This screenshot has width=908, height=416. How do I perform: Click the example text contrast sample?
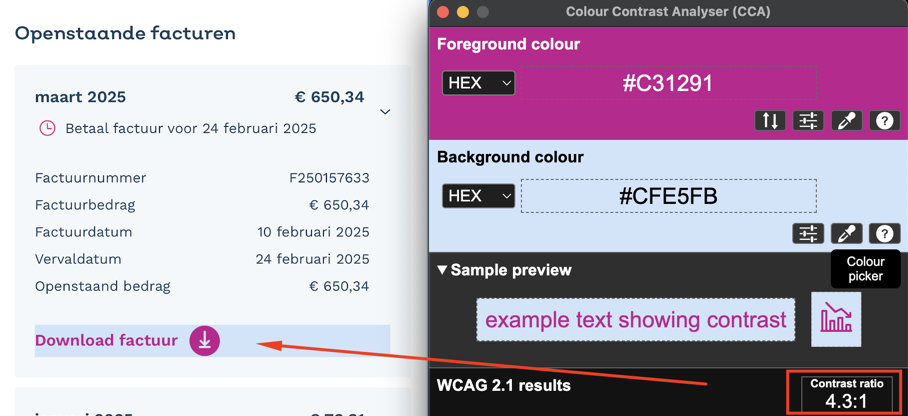click(x=636, y=320)
